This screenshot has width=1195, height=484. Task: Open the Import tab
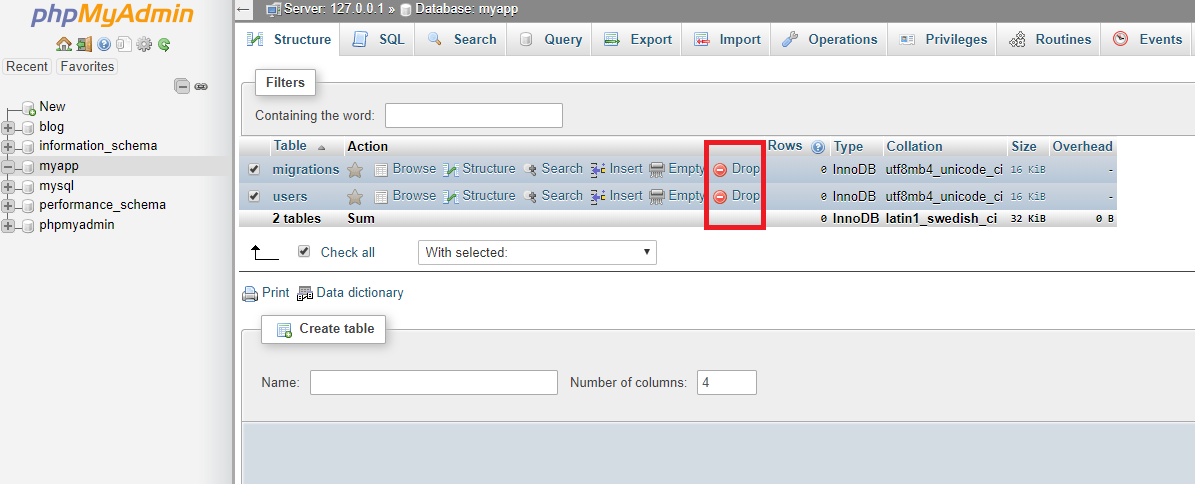point(727,40)
